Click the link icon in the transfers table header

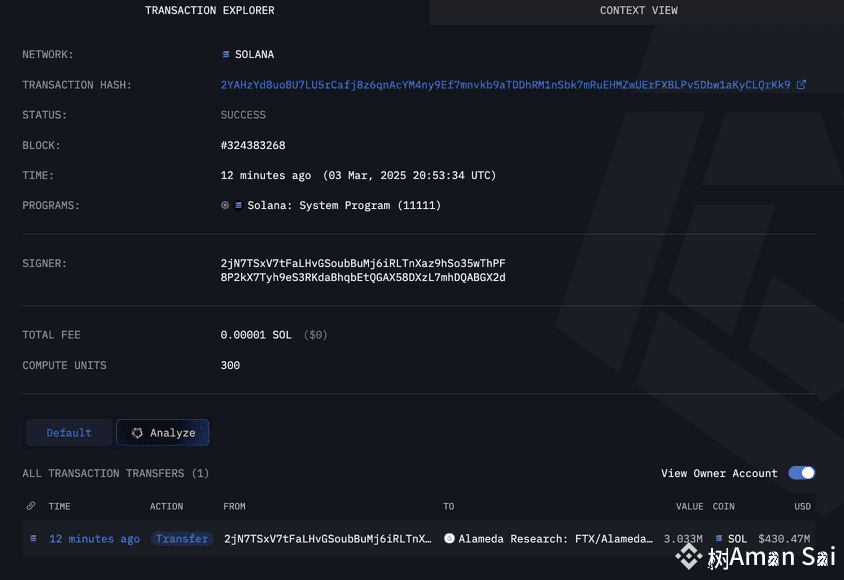pos(29,506)
